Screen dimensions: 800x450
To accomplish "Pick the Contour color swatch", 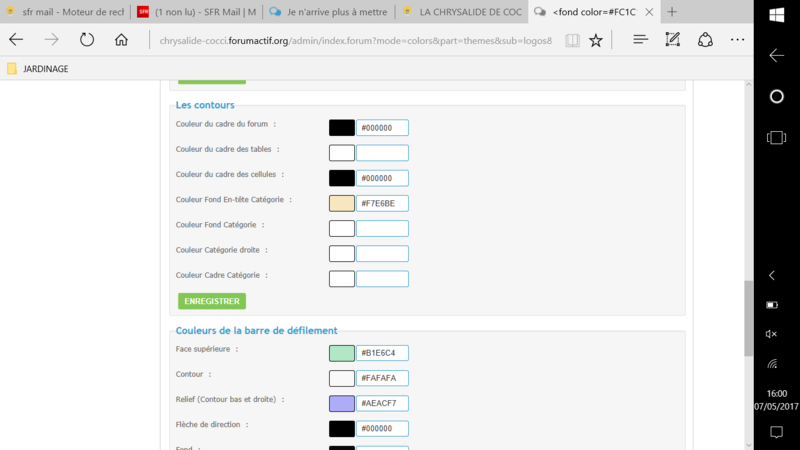I will pyautogui.click(x=342, y=378).
